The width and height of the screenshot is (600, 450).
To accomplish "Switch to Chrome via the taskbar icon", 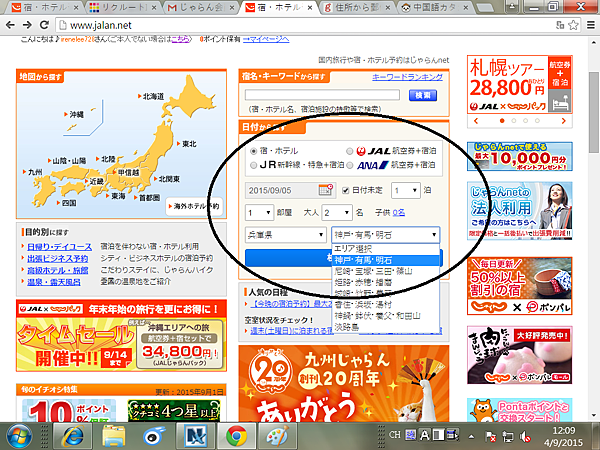I will (236, 436).
